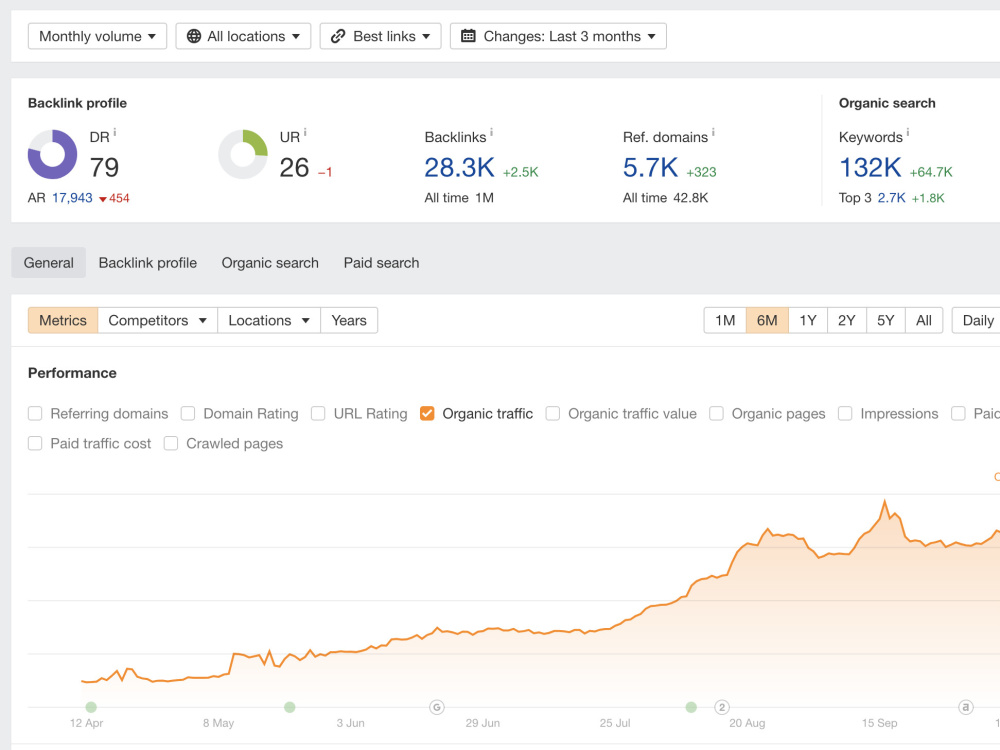Open the Top 3 2.7K keywords link
Screen dimensions: 1000x750
pyautogui.click(x=891, y=198)
